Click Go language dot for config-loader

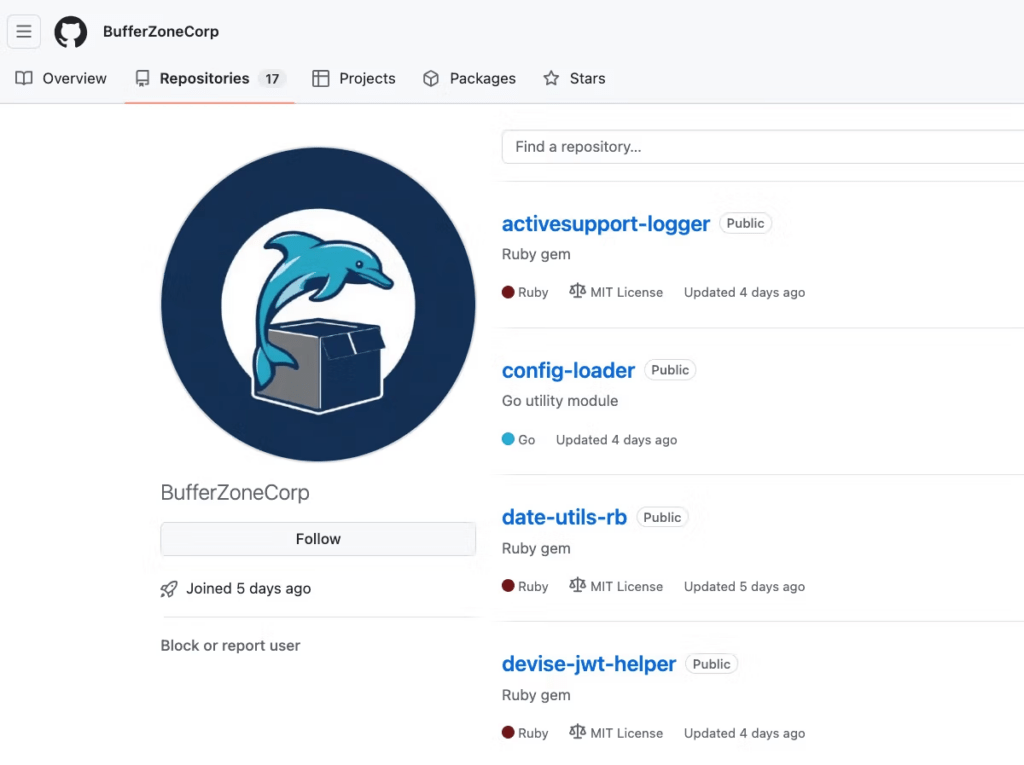tap(508, 439)
